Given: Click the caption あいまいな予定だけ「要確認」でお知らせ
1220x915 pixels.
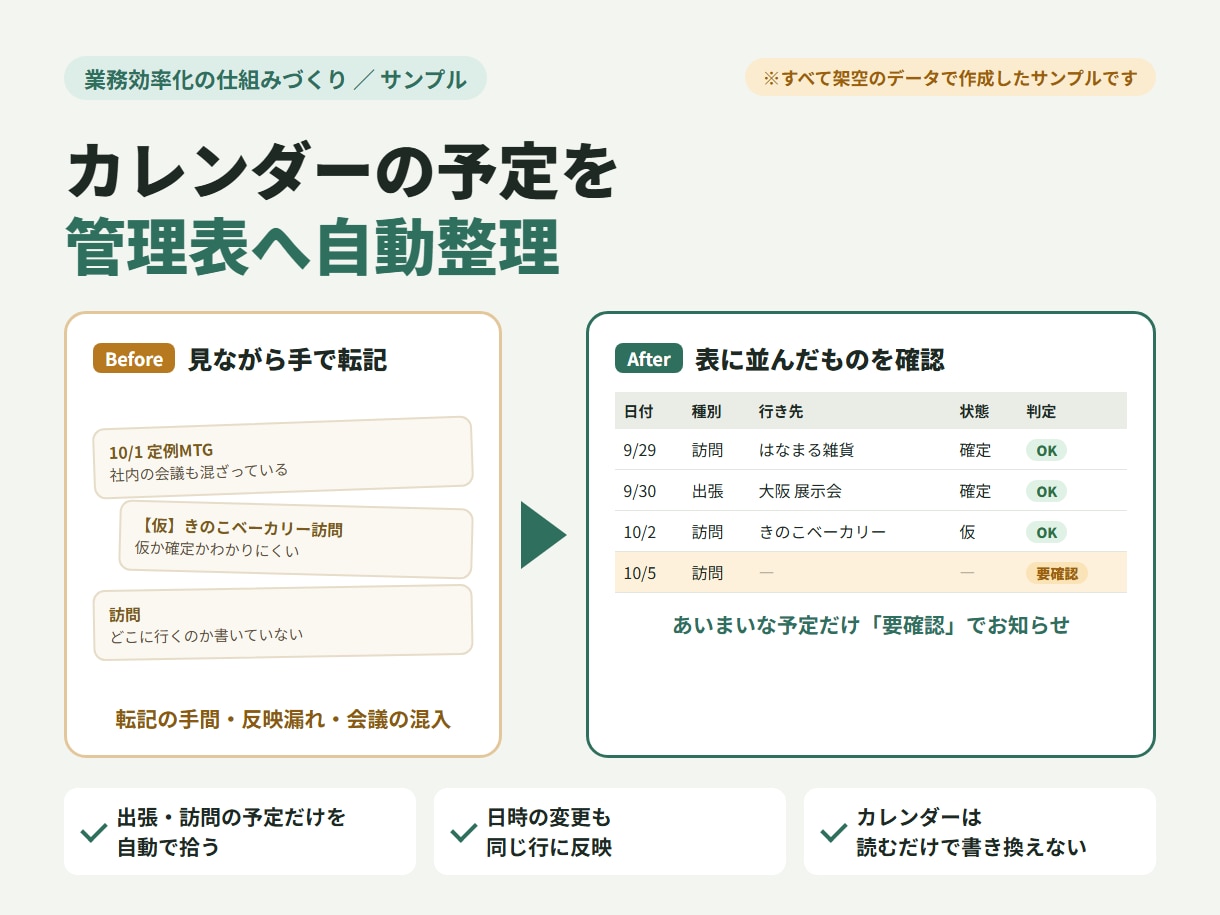Looking at the screenshot, I should coord(871,625).
